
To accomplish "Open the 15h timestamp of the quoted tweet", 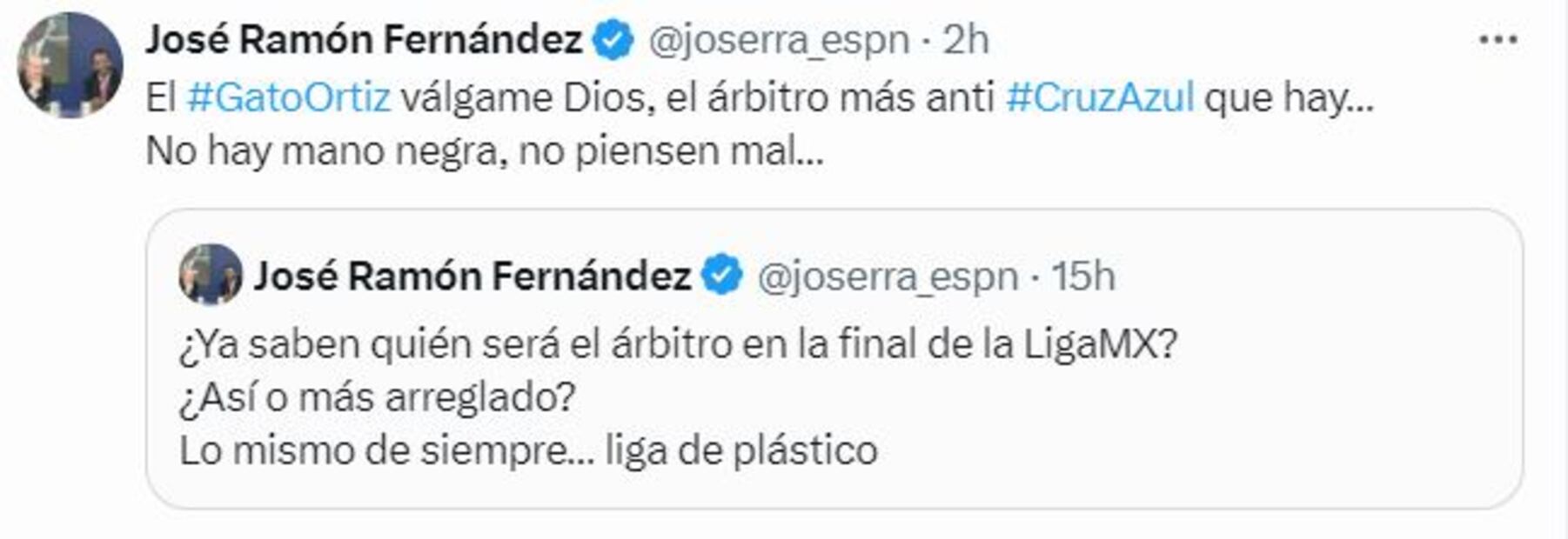I will point(1083,276).
